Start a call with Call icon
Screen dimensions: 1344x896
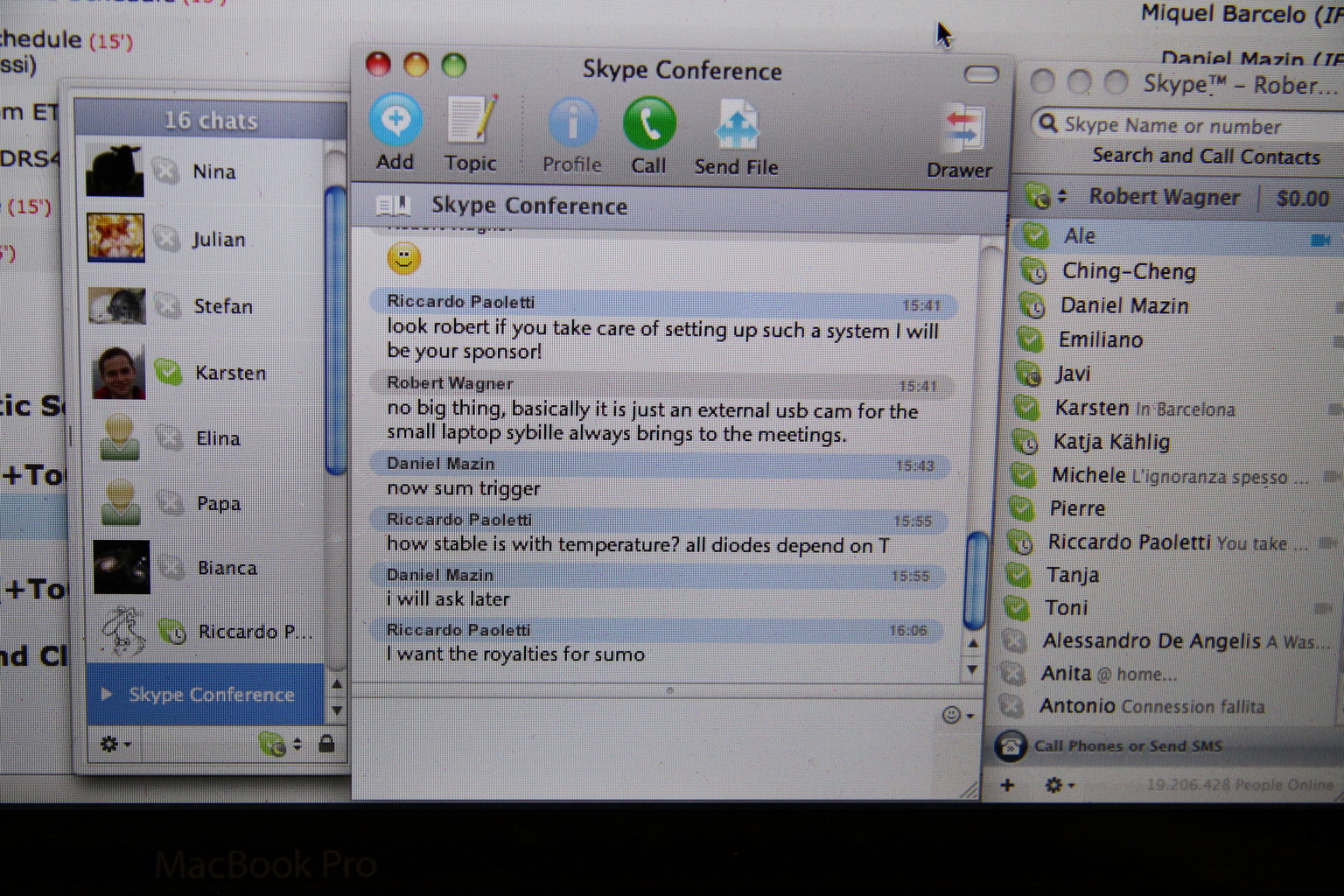(648, 123)
